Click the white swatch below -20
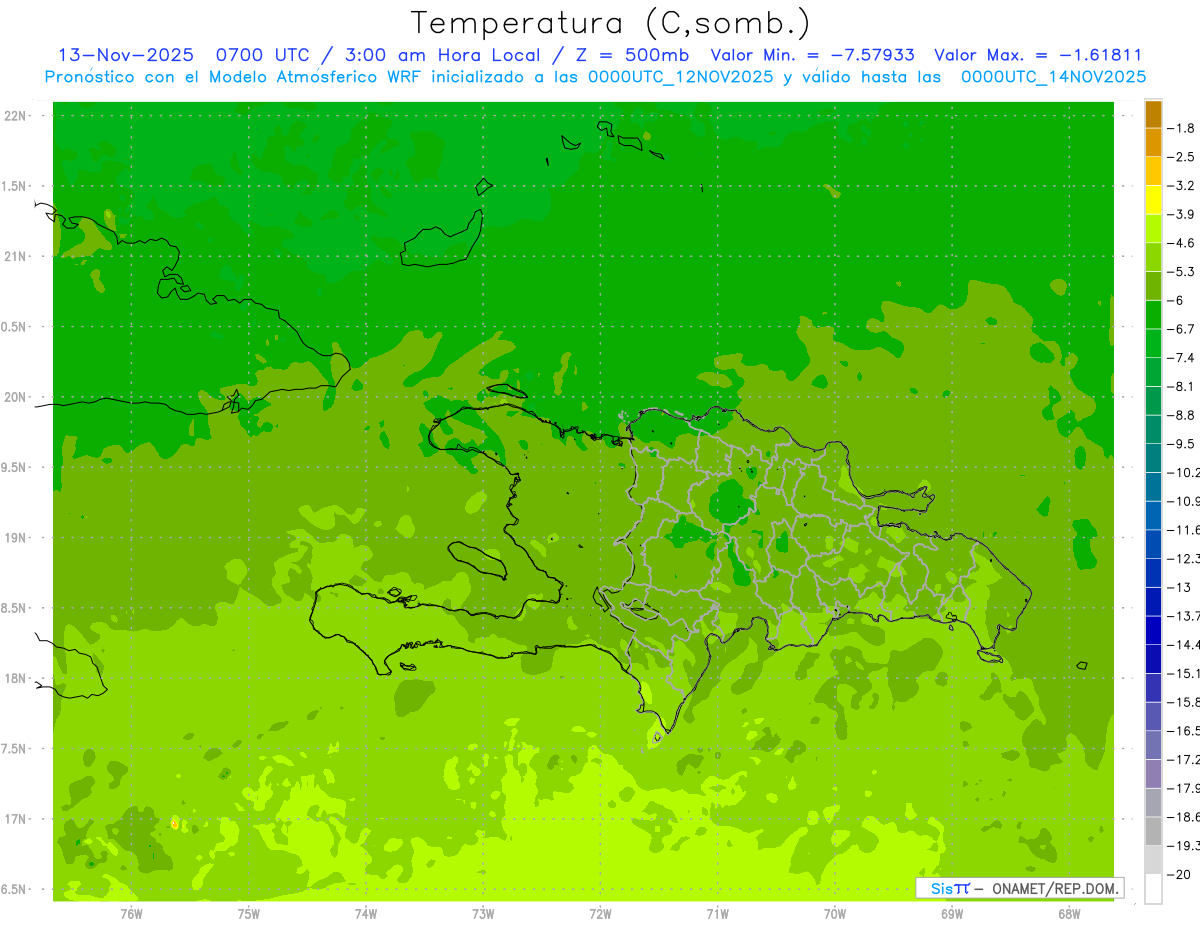This screenshot has height=927, width=1200. pos(1153,889)
